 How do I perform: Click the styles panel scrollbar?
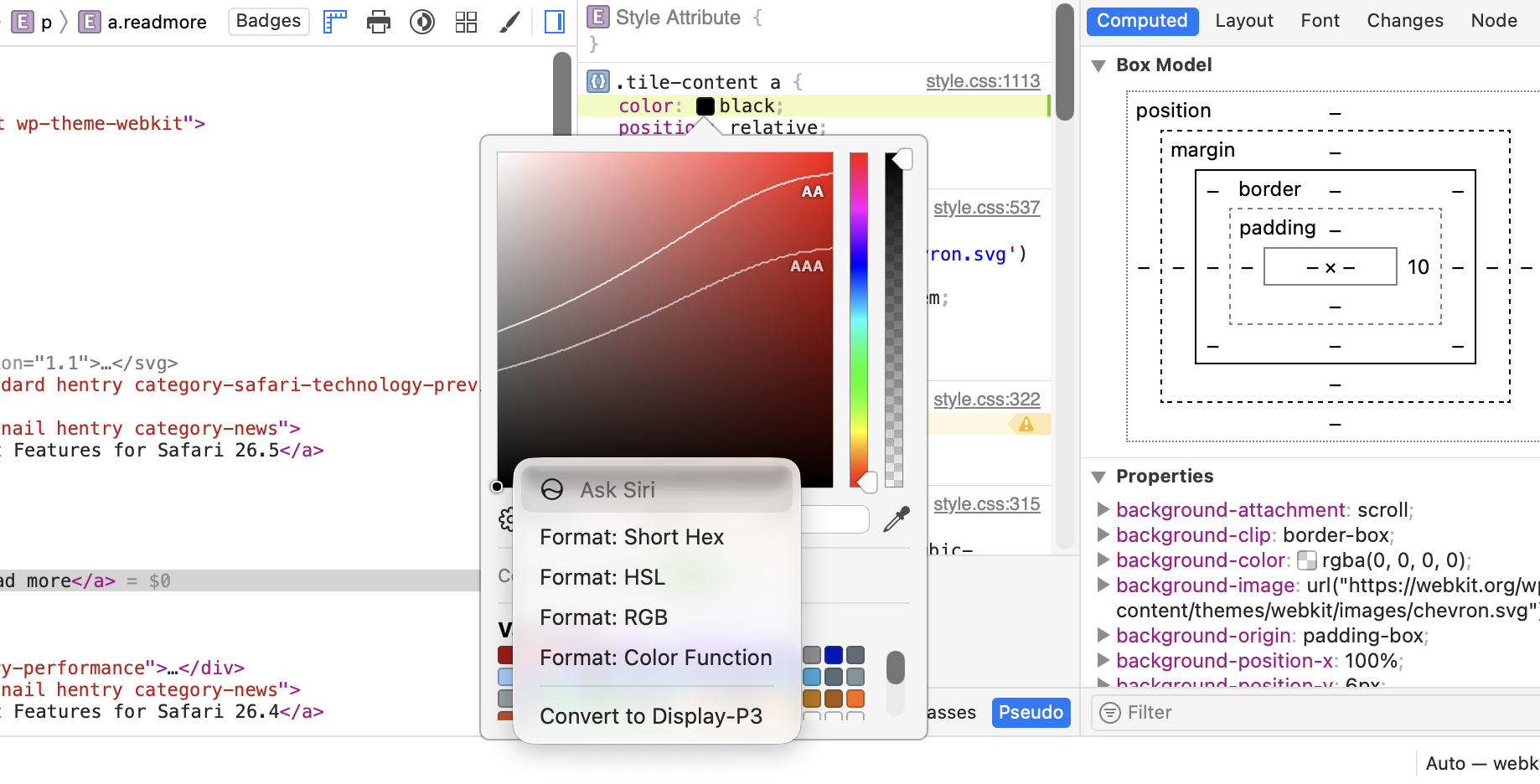(1065, 63)
